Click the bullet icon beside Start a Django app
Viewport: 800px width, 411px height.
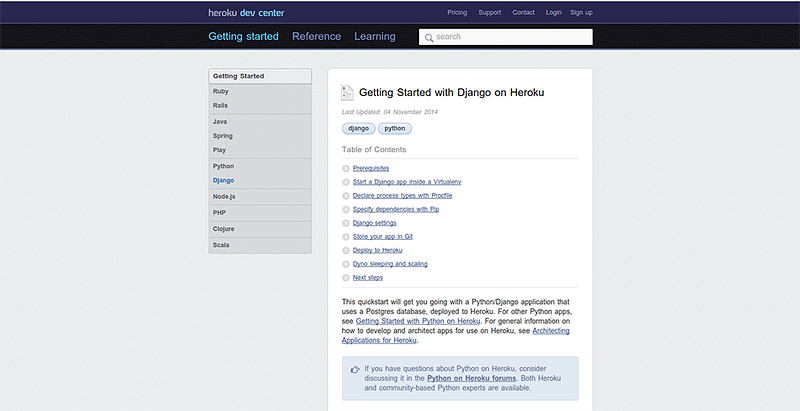pyautogui.click(x=346, y=183)
